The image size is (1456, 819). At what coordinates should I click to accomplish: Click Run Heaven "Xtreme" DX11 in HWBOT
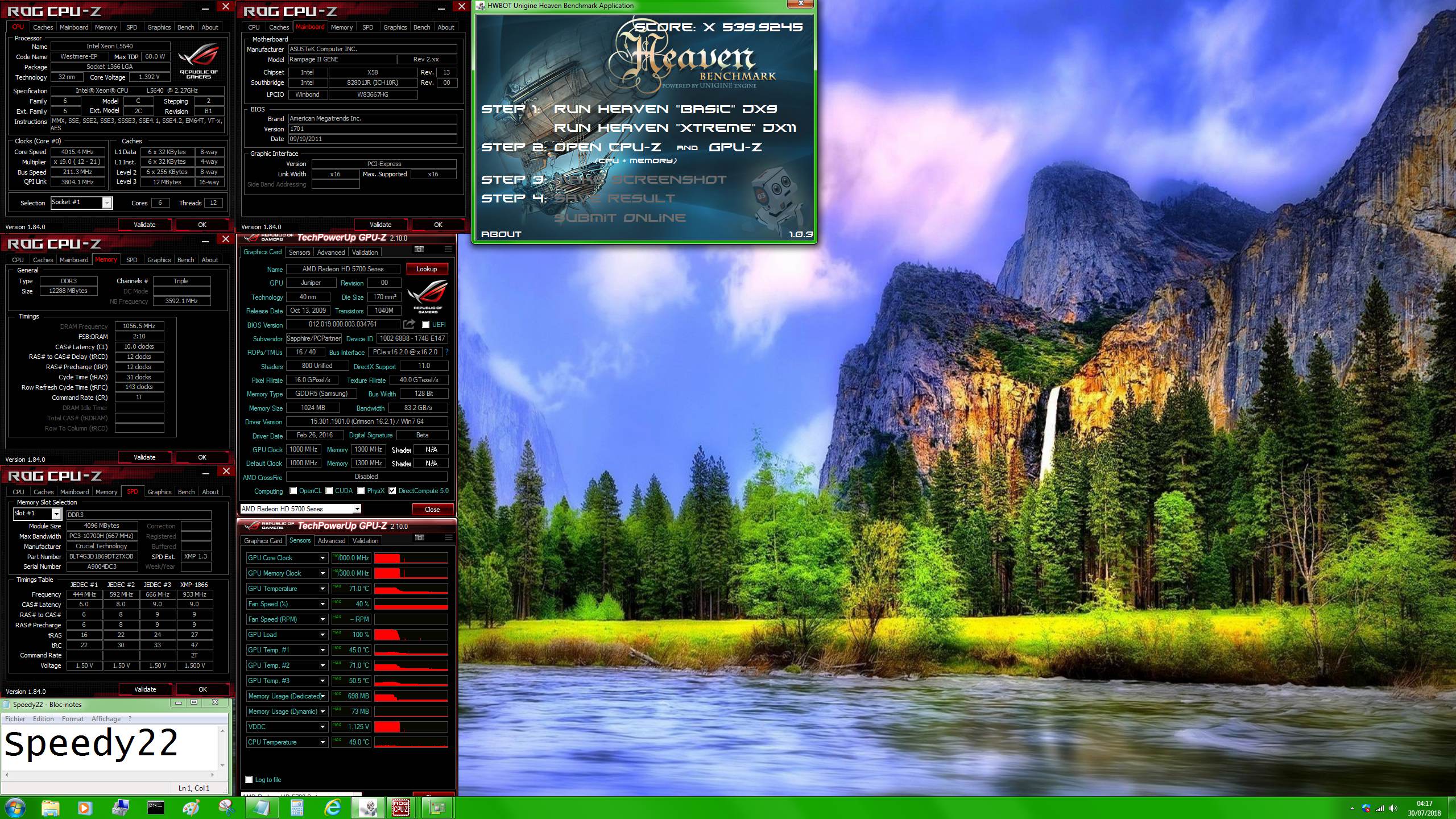(675, 128)
